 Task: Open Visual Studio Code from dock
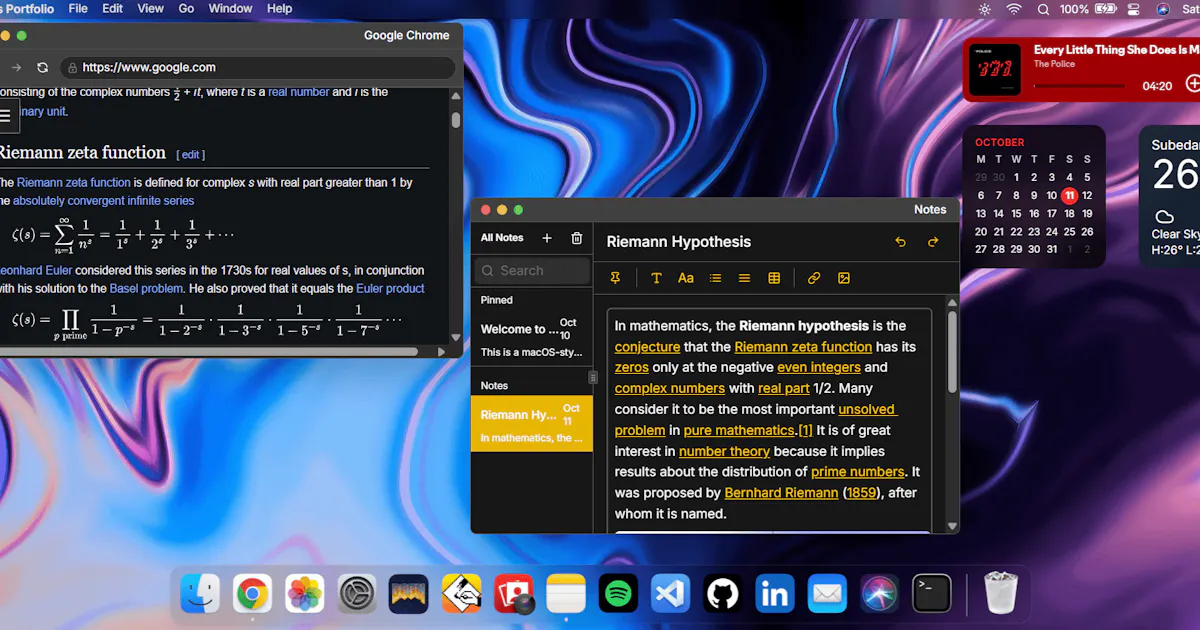[x=670, y=594]
